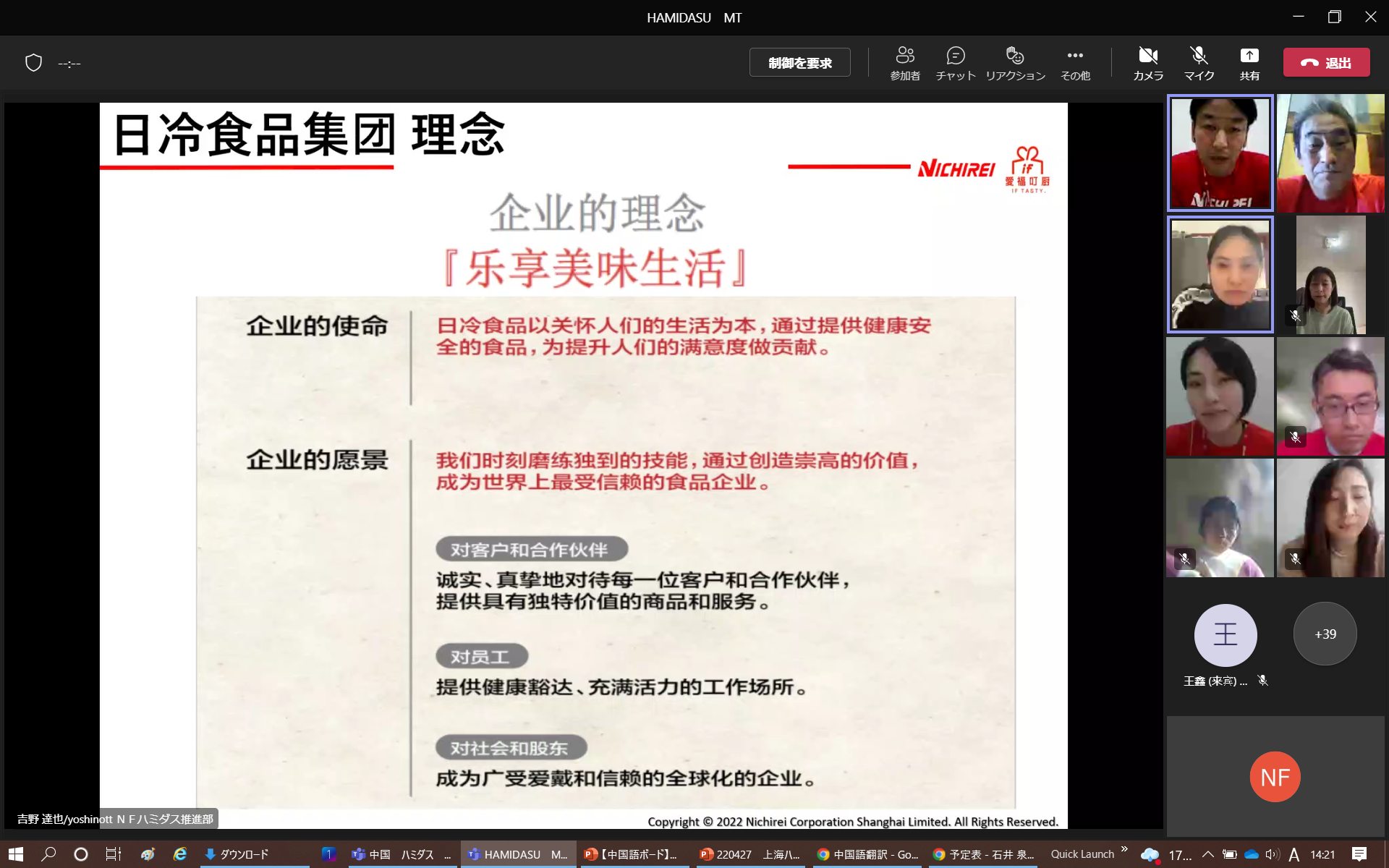
Task: Open the taskbar search icon
Action: point(48,854)
